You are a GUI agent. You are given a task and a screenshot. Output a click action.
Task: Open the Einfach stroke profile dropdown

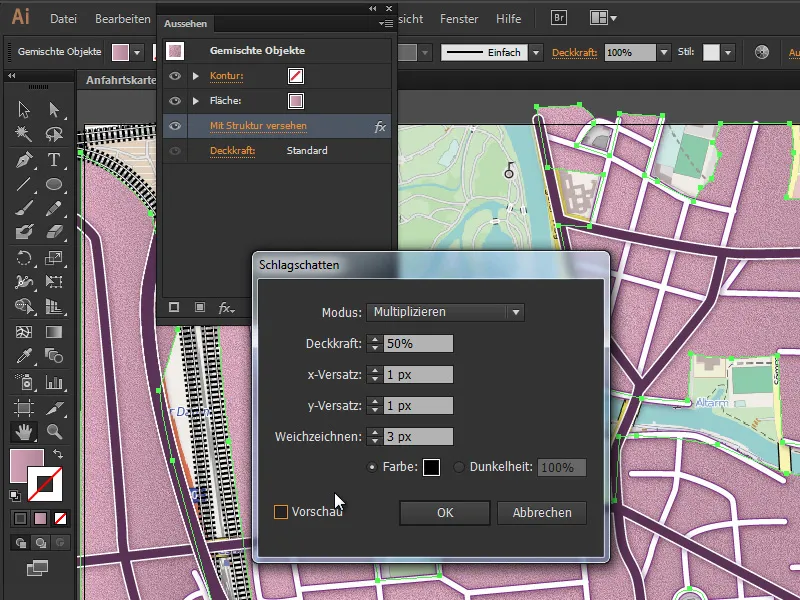pos(536,52)
